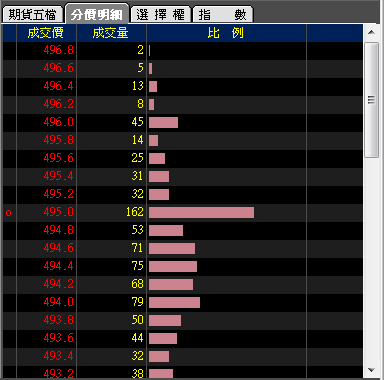
Task: Click the volume 79 bar at 494.0
Action: tap(174, 302)
